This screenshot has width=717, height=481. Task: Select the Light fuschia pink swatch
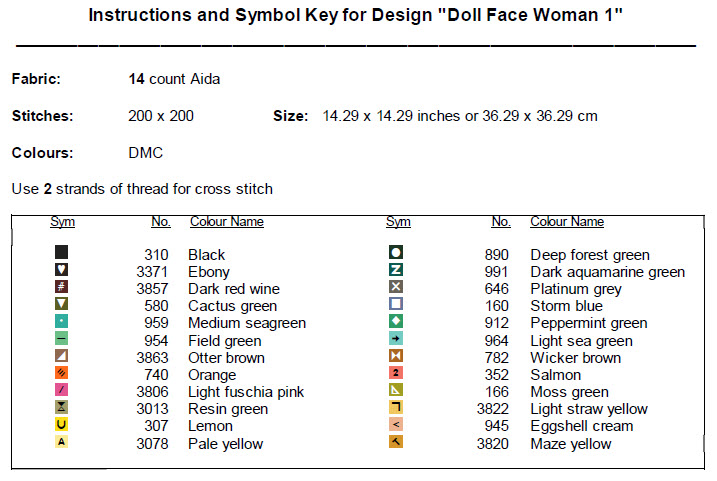pos(61,390)
